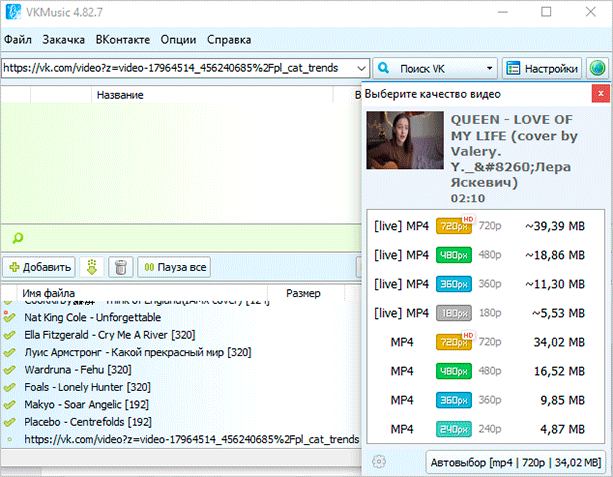Click the Пауза все button
Viewport: 613px width, 477px height.
click(174, 267)
